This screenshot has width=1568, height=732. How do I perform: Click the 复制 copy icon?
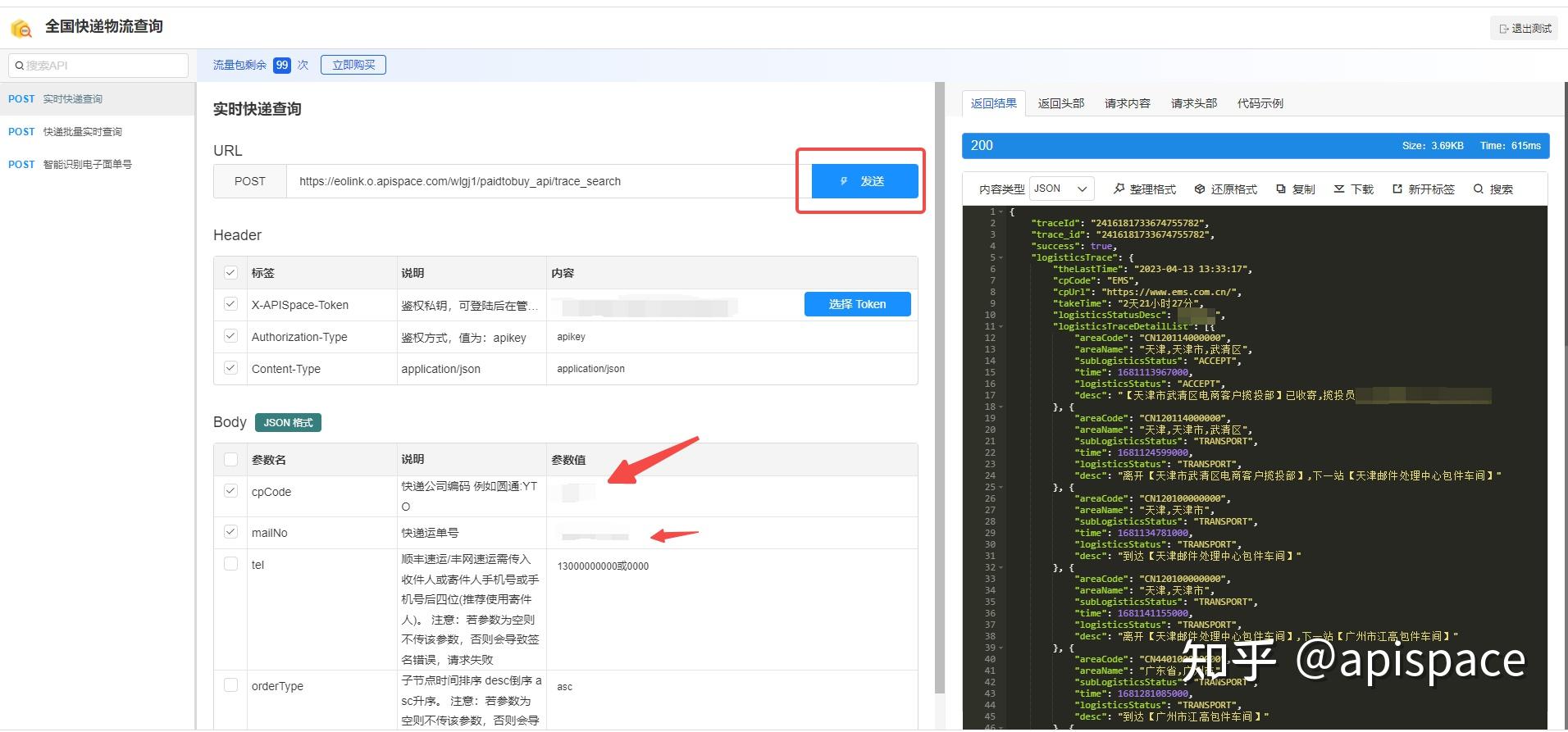coord(1281,189)
